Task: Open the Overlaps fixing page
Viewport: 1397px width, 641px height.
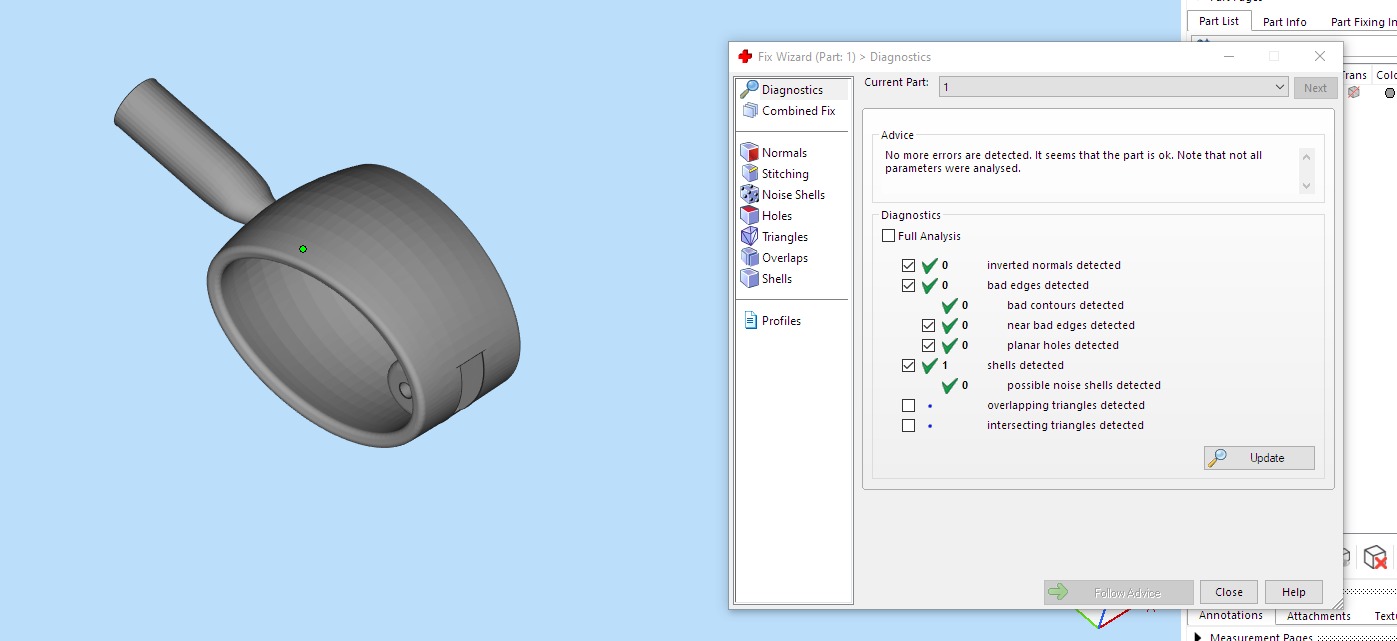Action: point(774,258)
